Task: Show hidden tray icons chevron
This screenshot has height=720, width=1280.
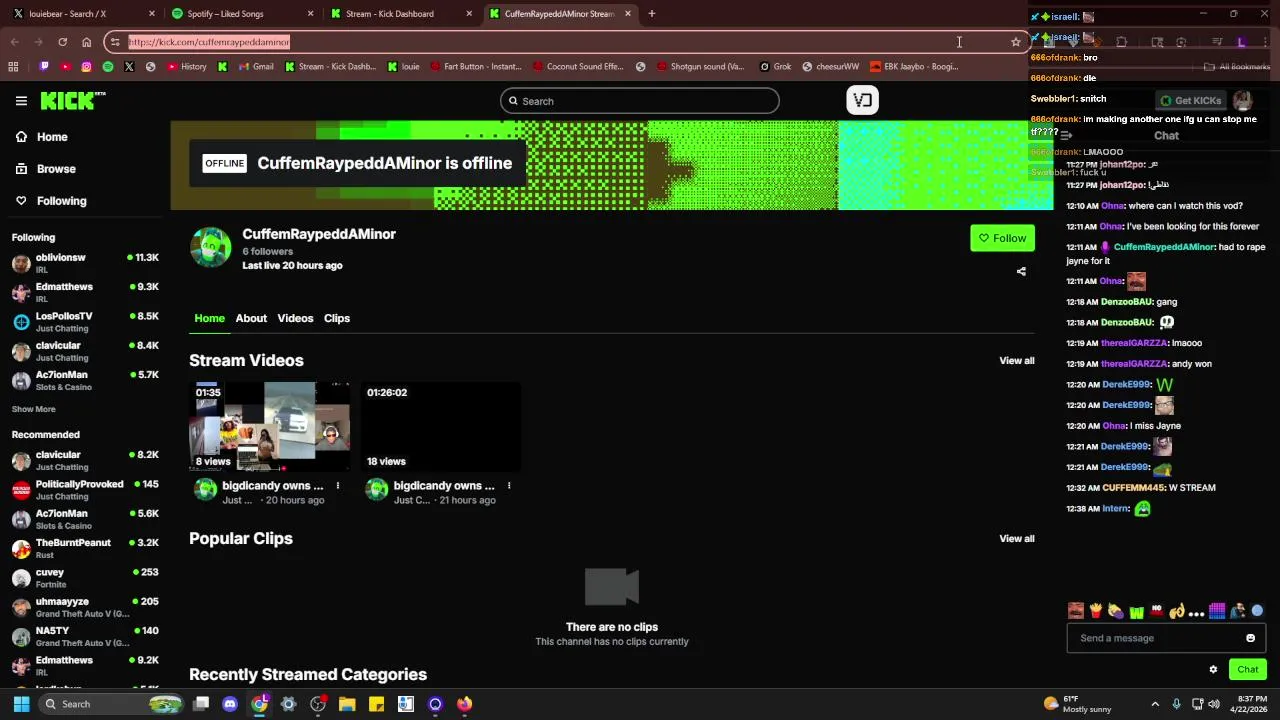Action: pyautogui.click(x=1155, y=704)
